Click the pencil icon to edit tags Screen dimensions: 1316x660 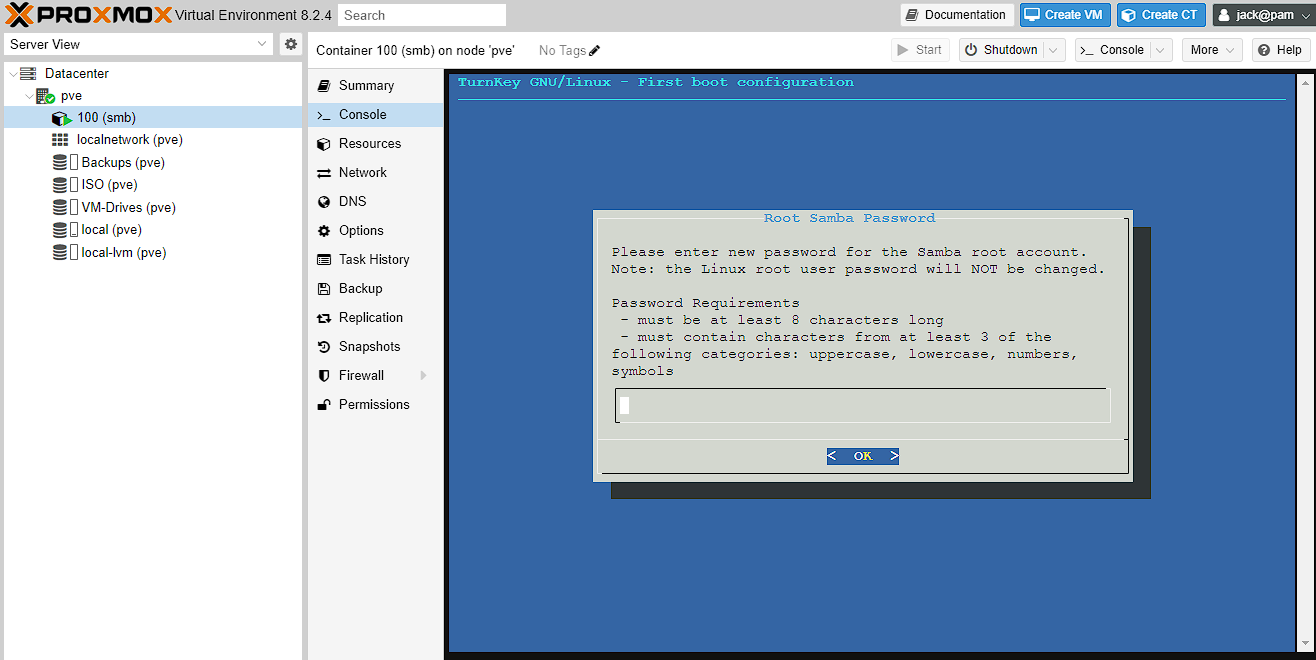point(595,51)
